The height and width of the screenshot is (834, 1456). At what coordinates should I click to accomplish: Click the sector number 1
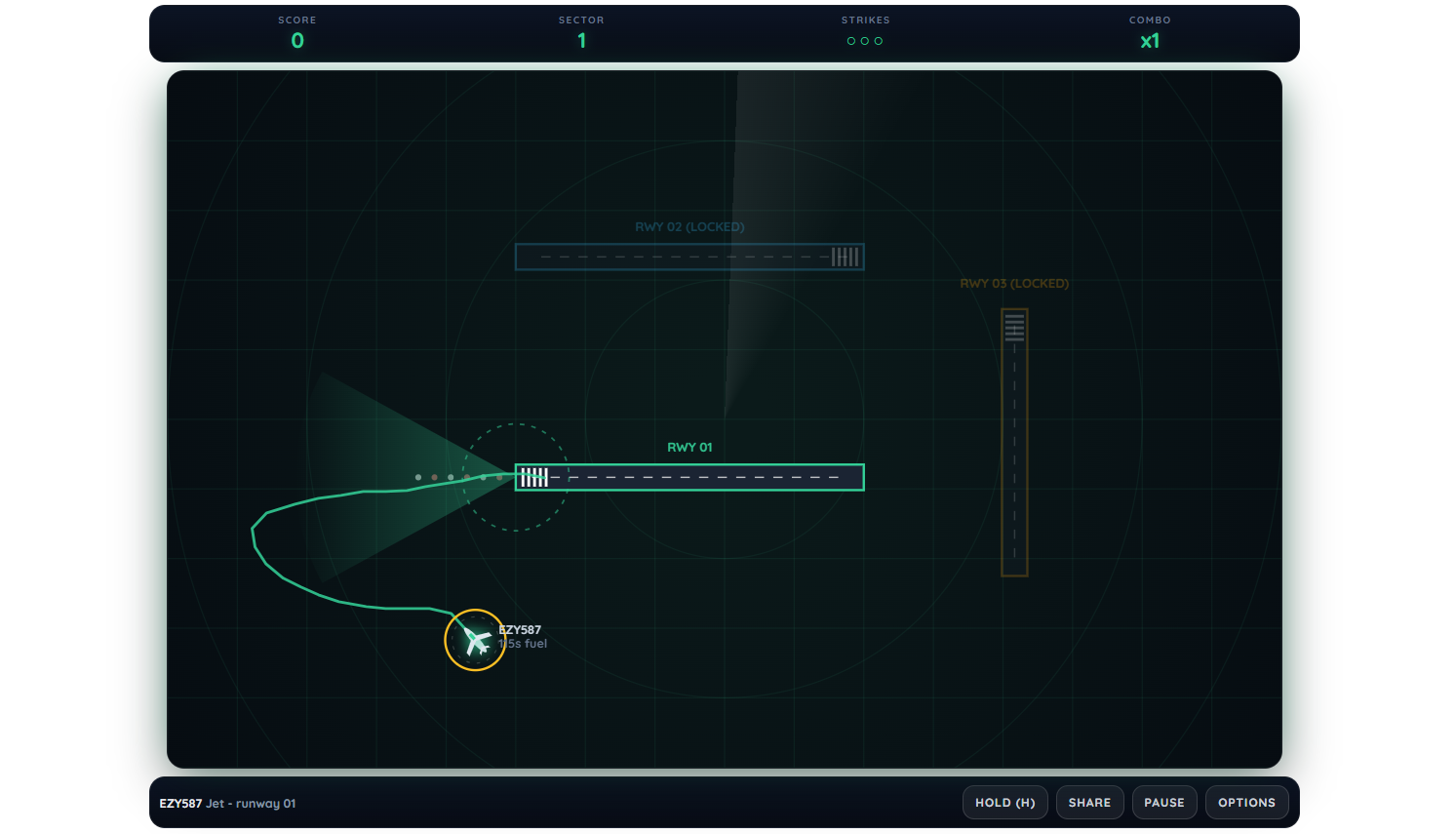point(582,41)
